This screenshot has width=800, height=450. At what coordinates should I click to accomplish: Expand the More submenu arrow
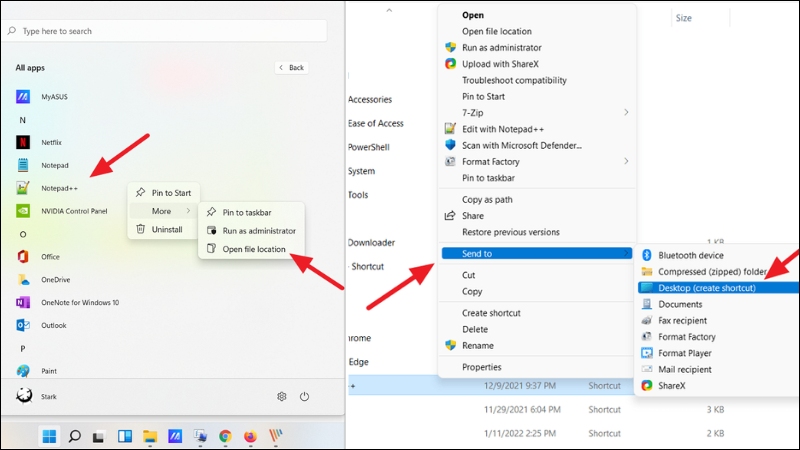coord(188,211)
